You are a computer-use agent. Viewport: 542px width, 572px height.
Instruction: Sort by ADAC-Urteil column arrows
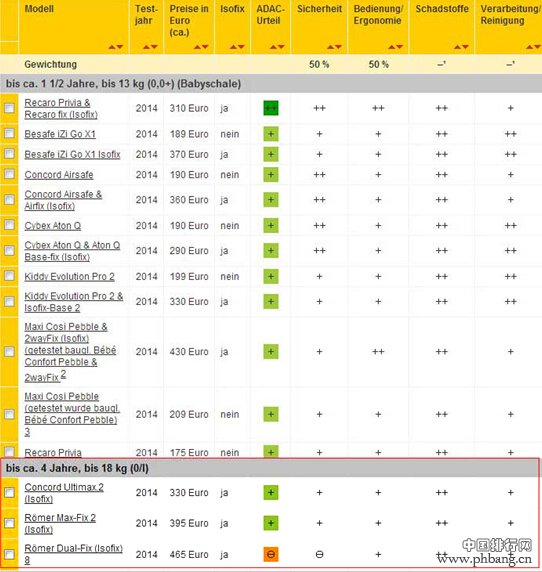[277, 47]
